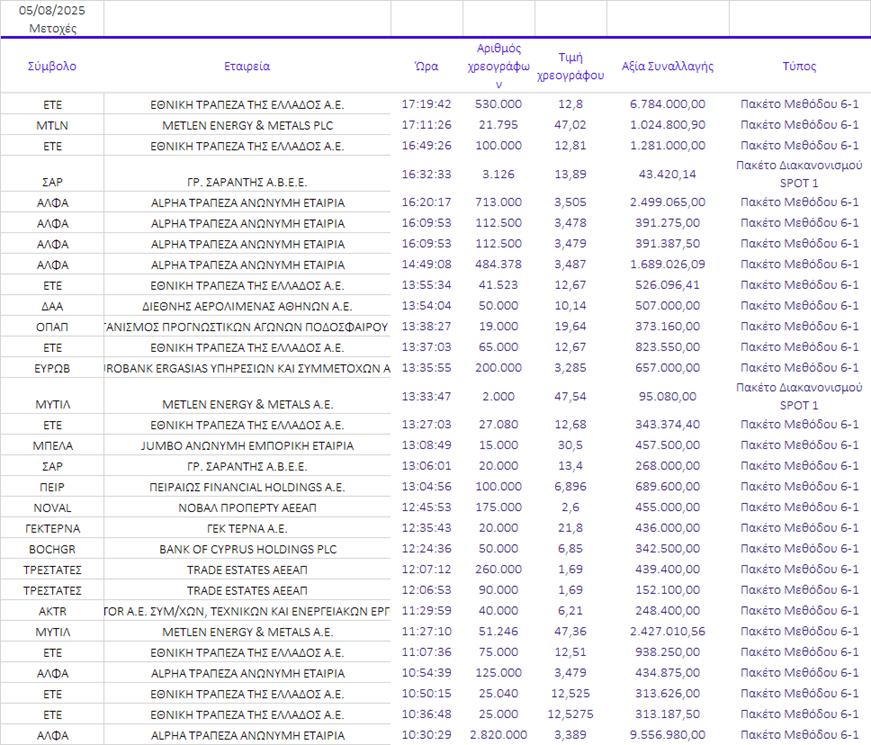This screenshot has width=871, height=745.
Task: Click the BANK OF CYPRUS HOLDINGS PLC cell
Action: (247, 549)
